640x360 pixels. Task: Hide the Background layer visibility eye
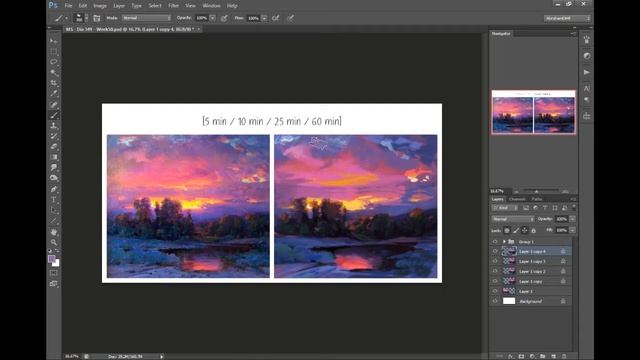[x=495, y=301]
